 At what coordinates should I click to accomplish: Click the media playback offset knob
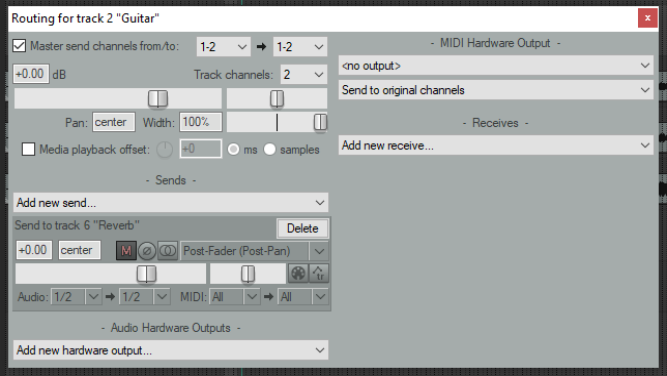[164, 150]
